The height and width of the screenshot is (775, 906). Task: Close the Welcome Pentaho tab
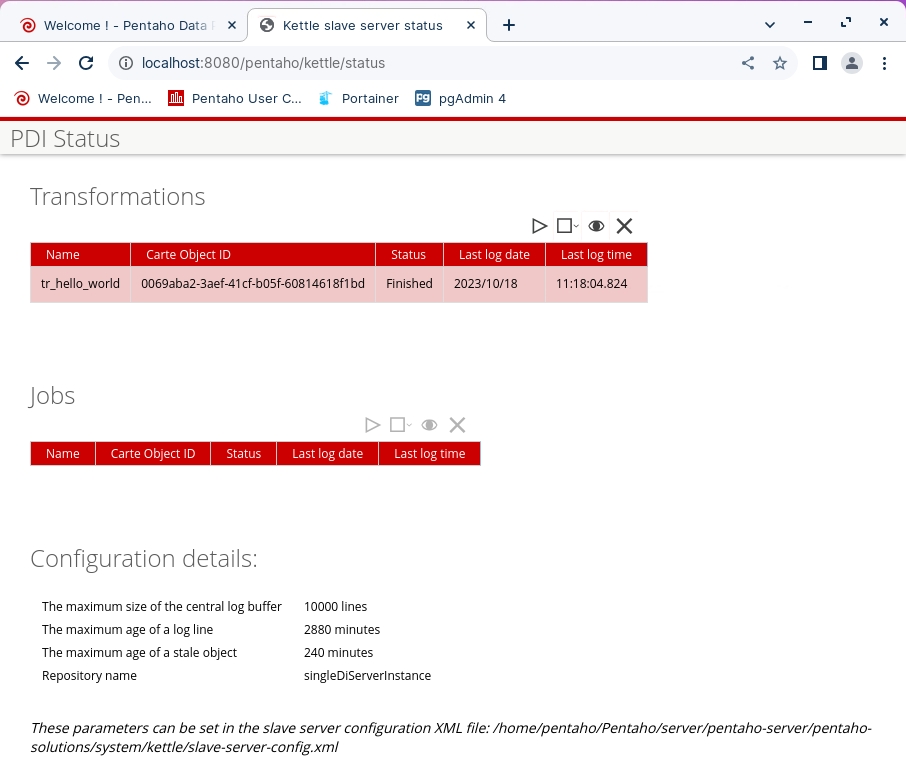[232, 25]
